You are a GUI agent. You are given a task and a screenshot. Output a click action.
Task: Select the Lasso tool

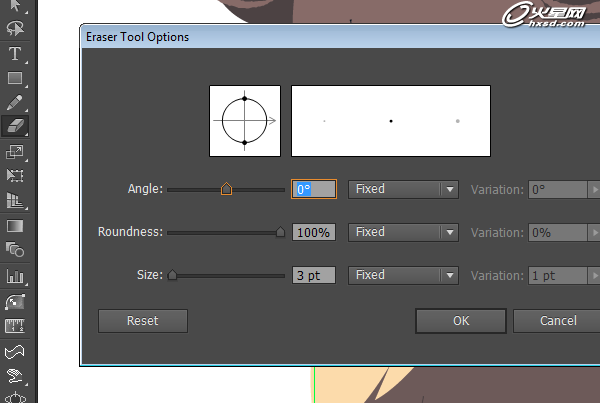(15, 28)
